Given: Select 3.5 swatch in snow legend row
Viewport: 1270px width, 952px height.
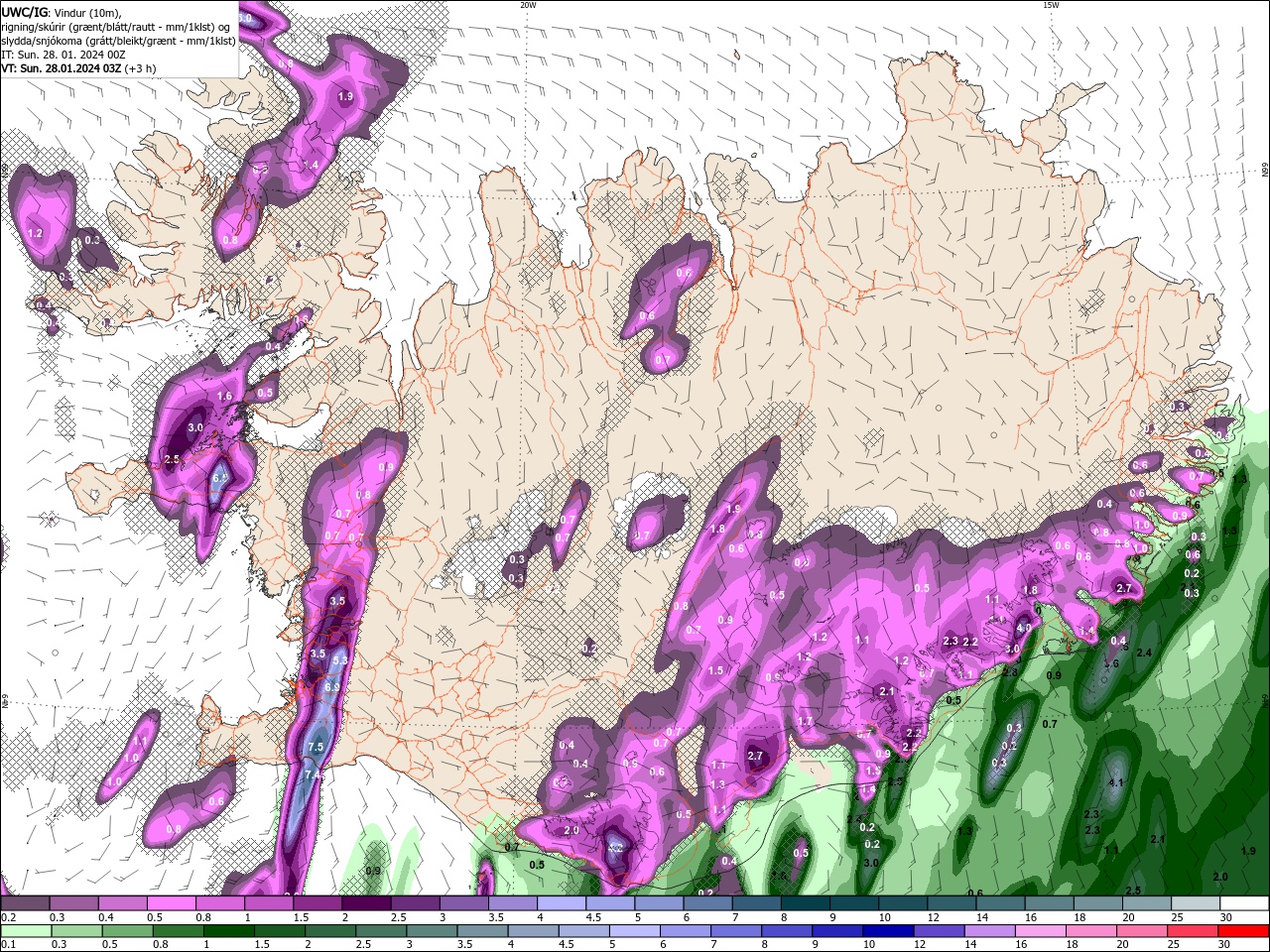Looking at the screenshot, I should [x=513, y=903].
